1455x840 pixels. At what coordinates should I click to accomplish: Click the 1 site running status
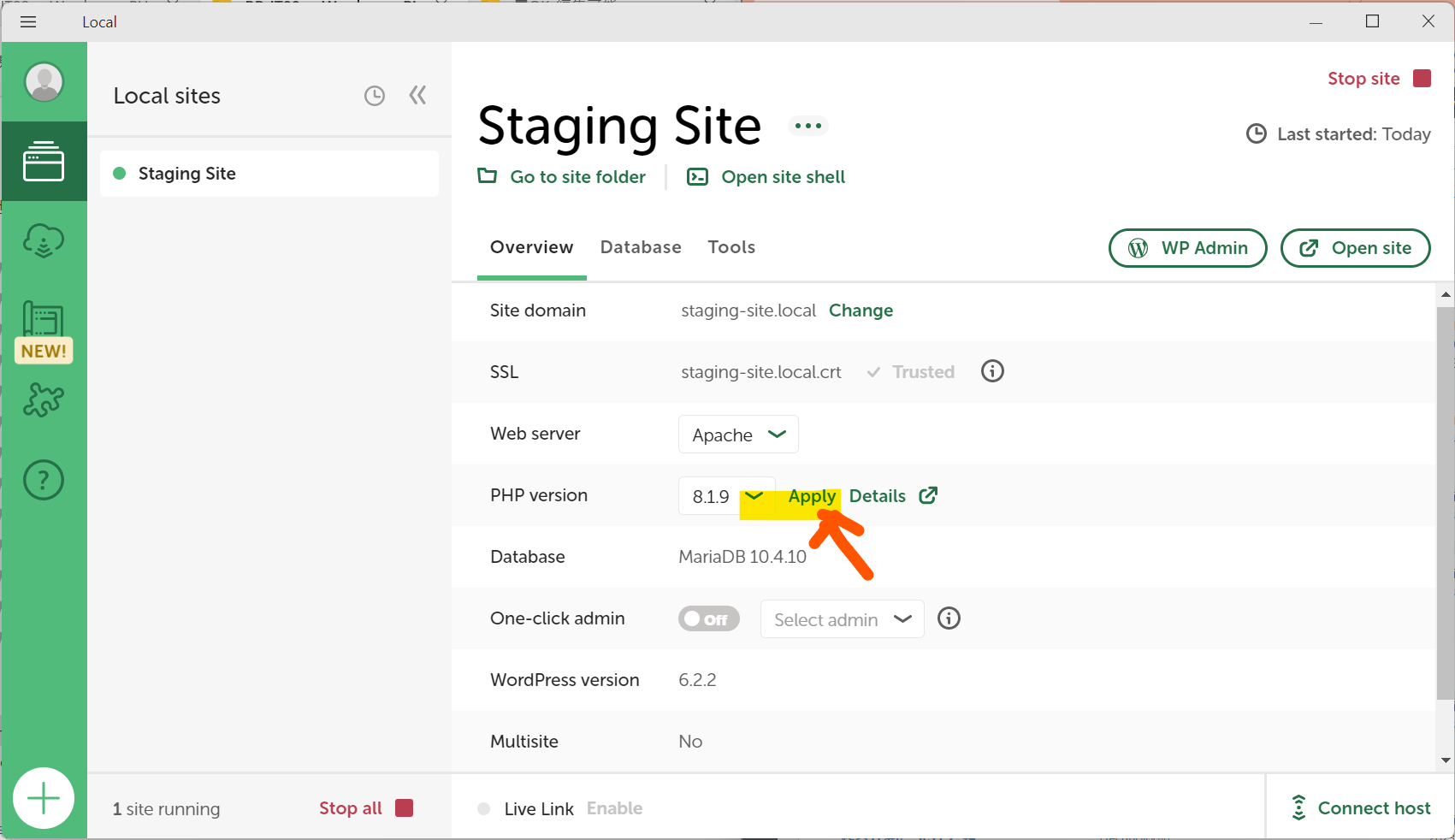click(x=166, y=809)
